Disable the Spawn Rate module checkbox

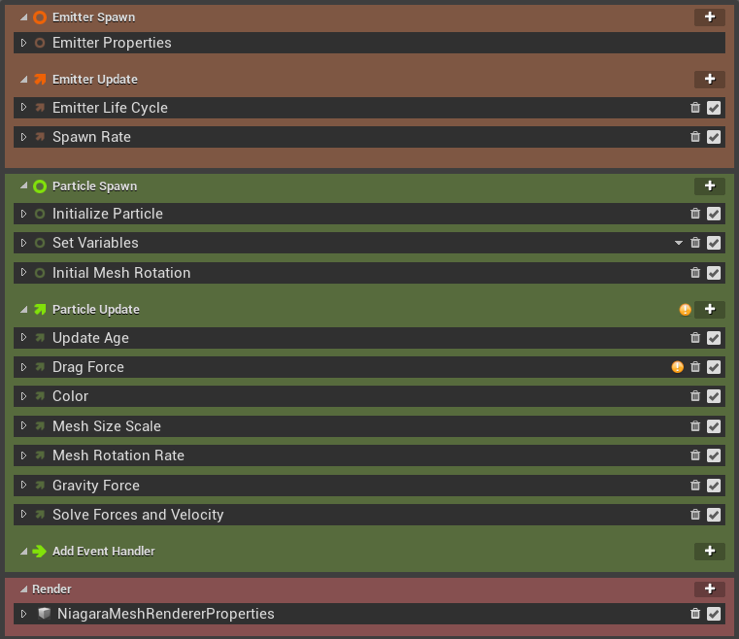pyautogui.click(x=714, y=137)
